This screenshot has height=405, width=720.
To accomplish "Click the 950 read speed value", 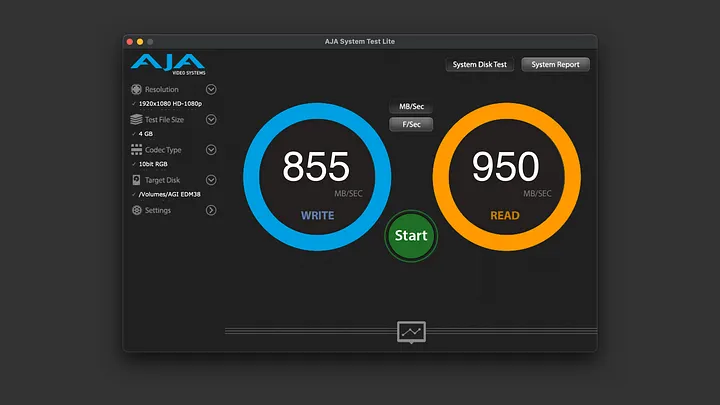I will (x=506, y=167).
